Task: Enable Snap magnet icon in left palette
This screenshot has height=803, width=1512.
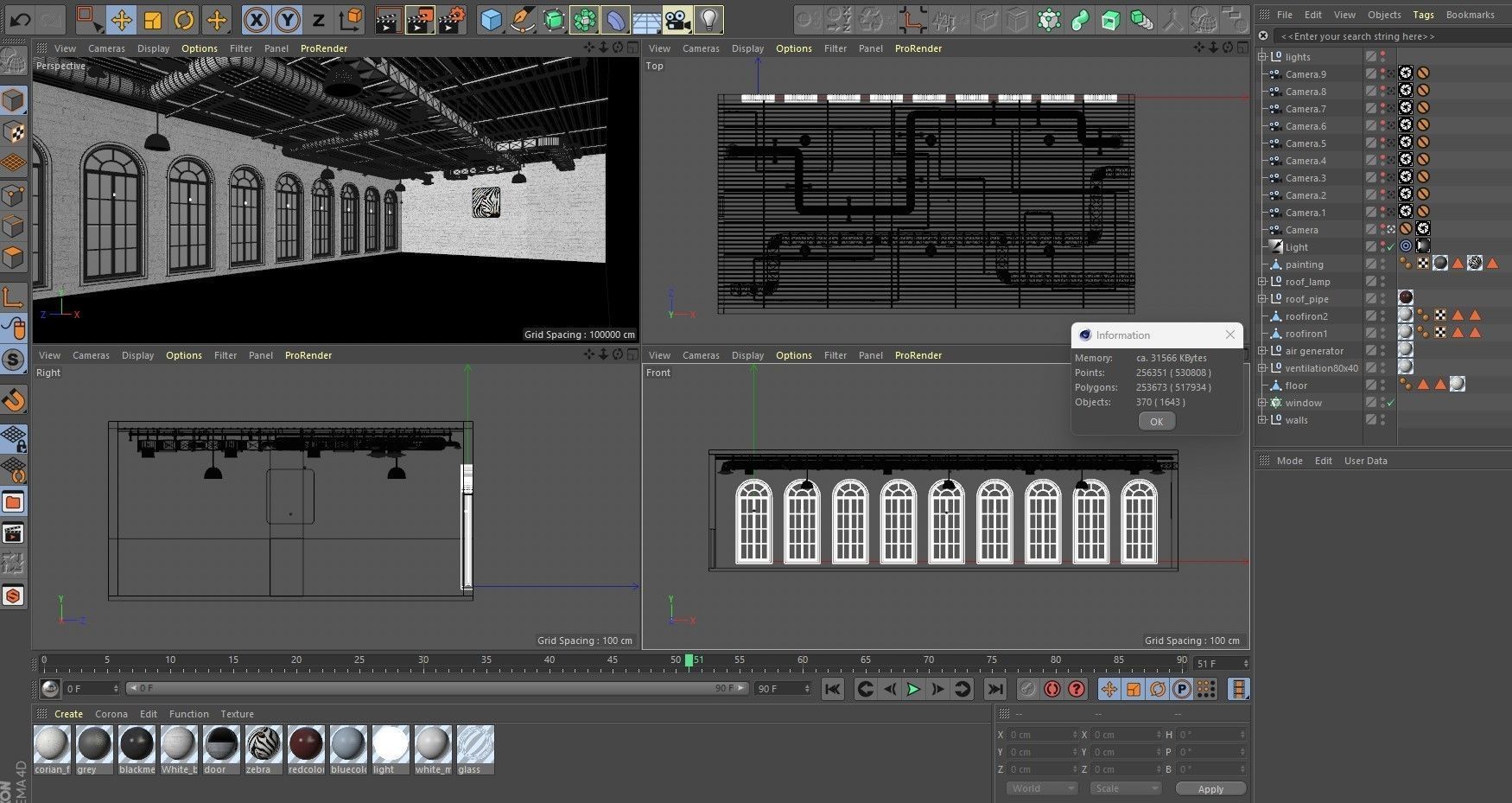Action: coord(14,400)
